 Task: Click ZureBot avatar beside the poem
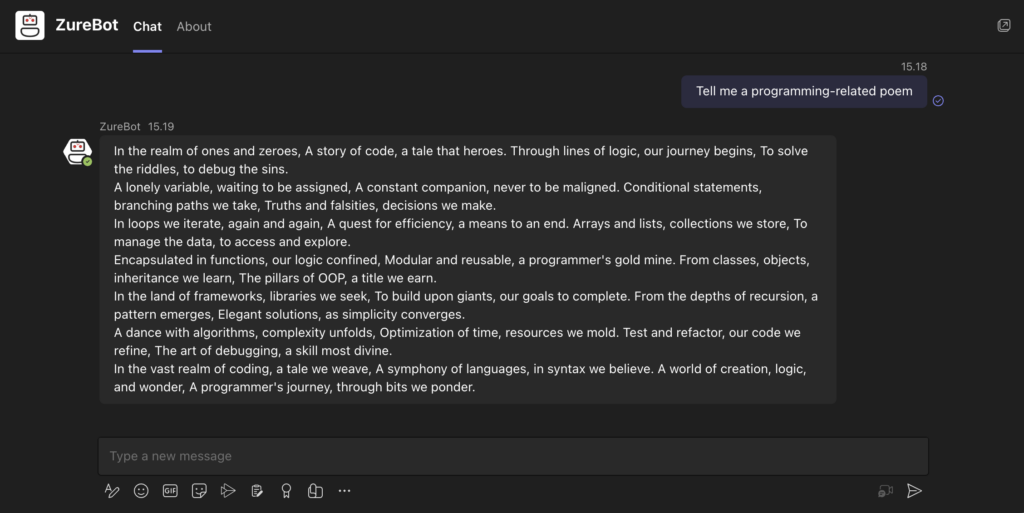(77, 151)
